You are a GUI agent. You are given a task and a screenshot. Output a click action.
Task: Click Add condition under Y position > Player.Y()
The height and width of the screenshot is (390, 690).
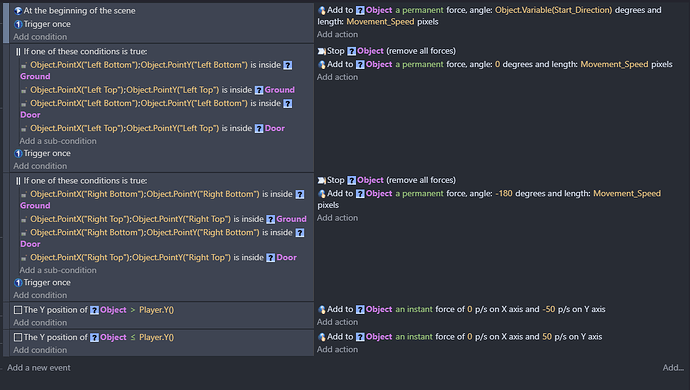40,323
